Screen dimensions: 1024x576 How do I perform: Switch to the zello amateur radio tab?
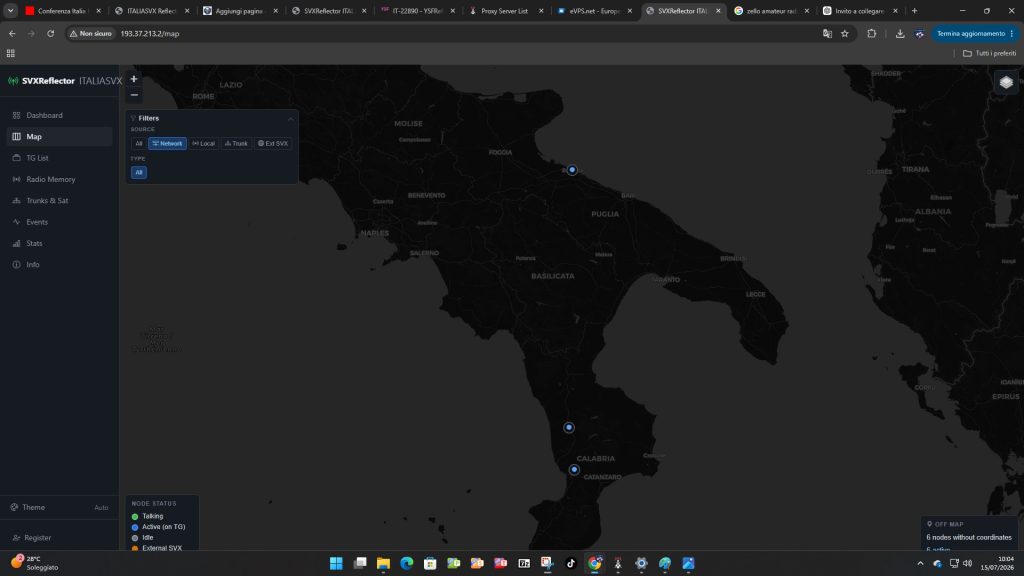coord(771,11)
